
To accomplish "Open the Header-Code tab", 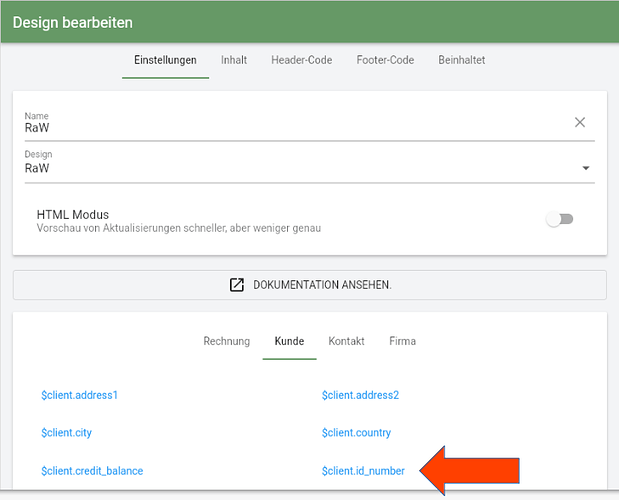I will pyautogui.click(x=302, y=60).
